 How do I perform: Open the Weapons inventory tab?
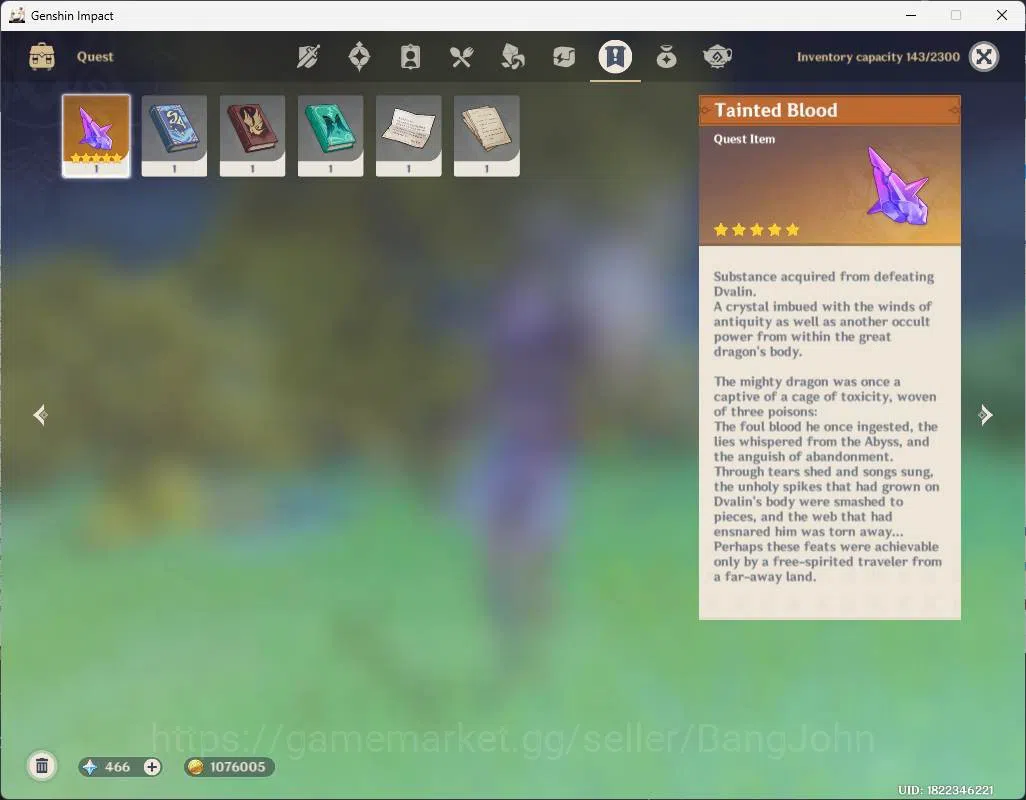308,57
